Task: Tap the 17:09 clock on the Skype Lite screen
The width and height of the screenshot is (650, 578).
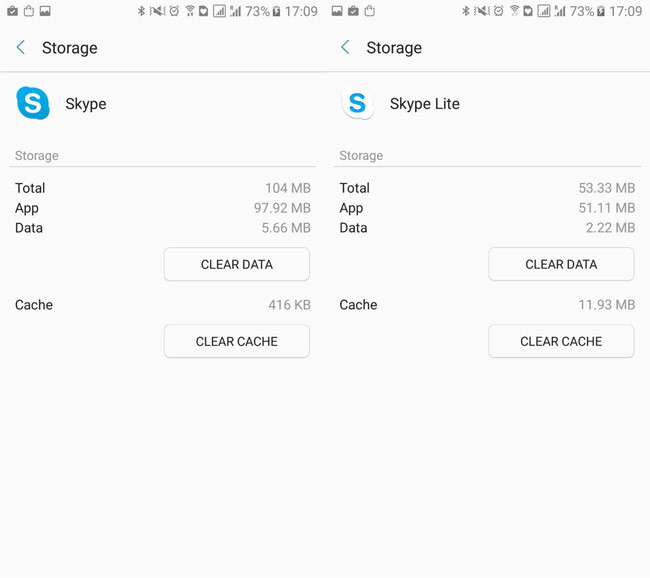Action: 626,11
